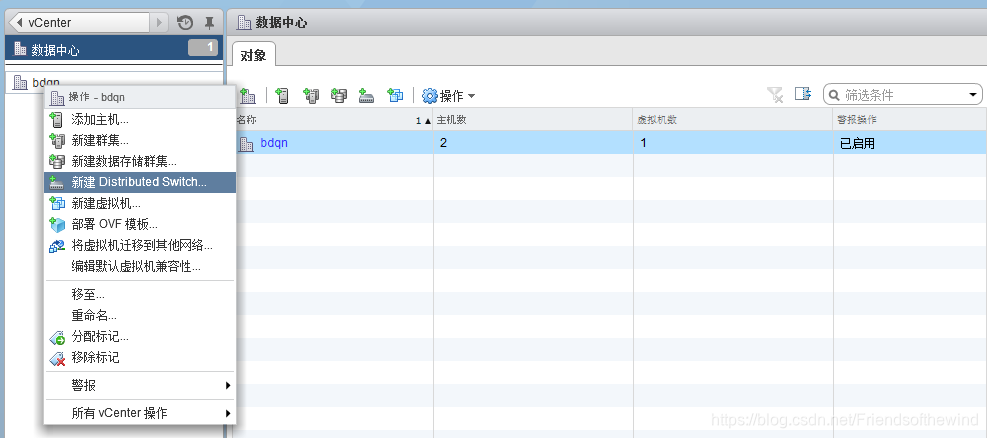Sort by 主机数 column header

point(533,120)
